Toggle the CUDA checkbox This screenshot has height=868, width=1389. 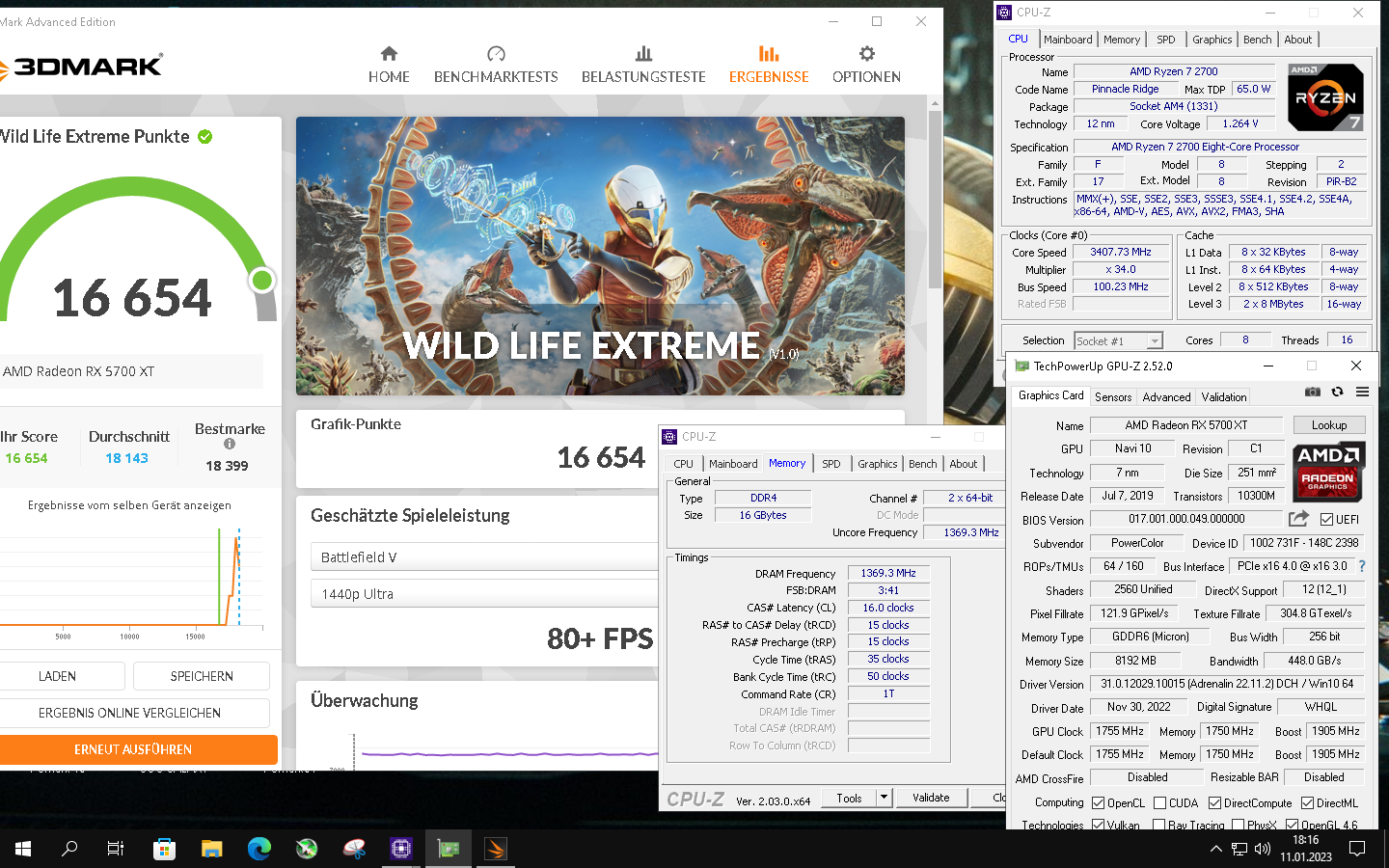point(1159,802)
